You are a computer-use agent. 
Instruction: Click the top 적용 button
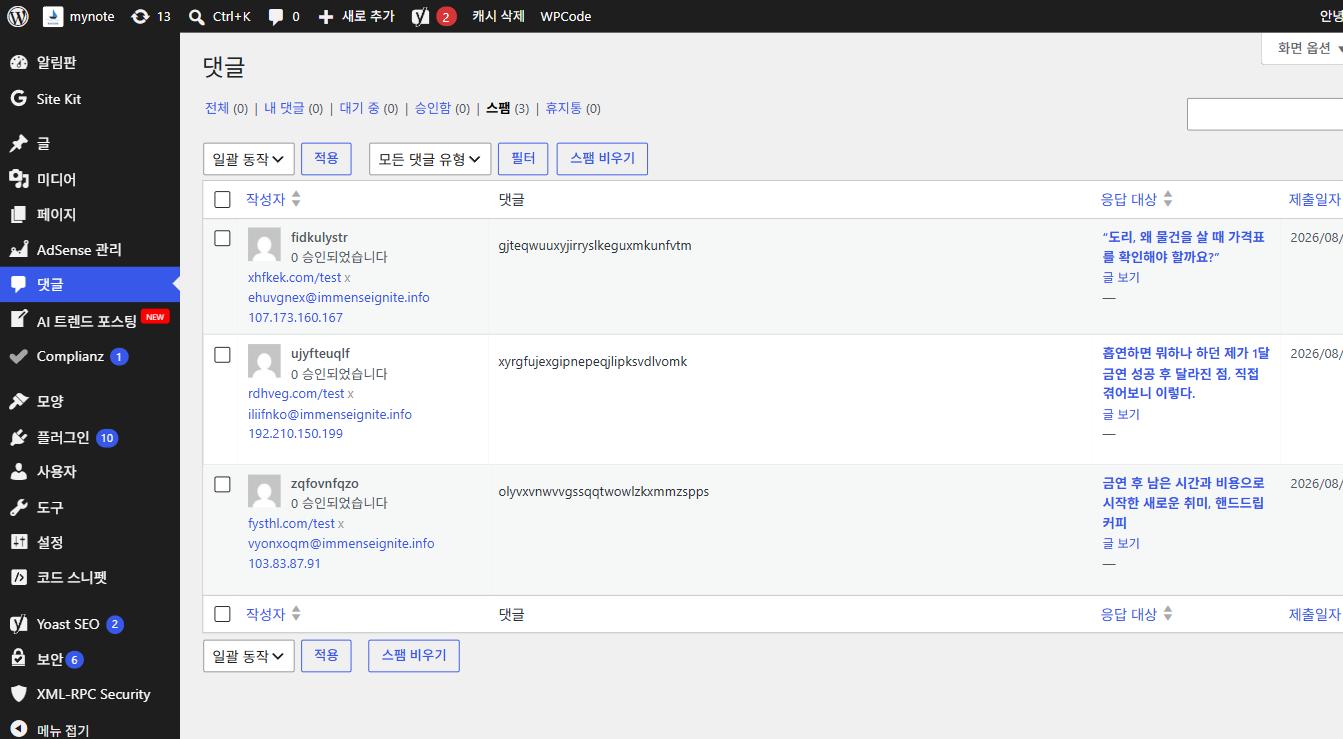pyautogui.click(x=326, y=159)
